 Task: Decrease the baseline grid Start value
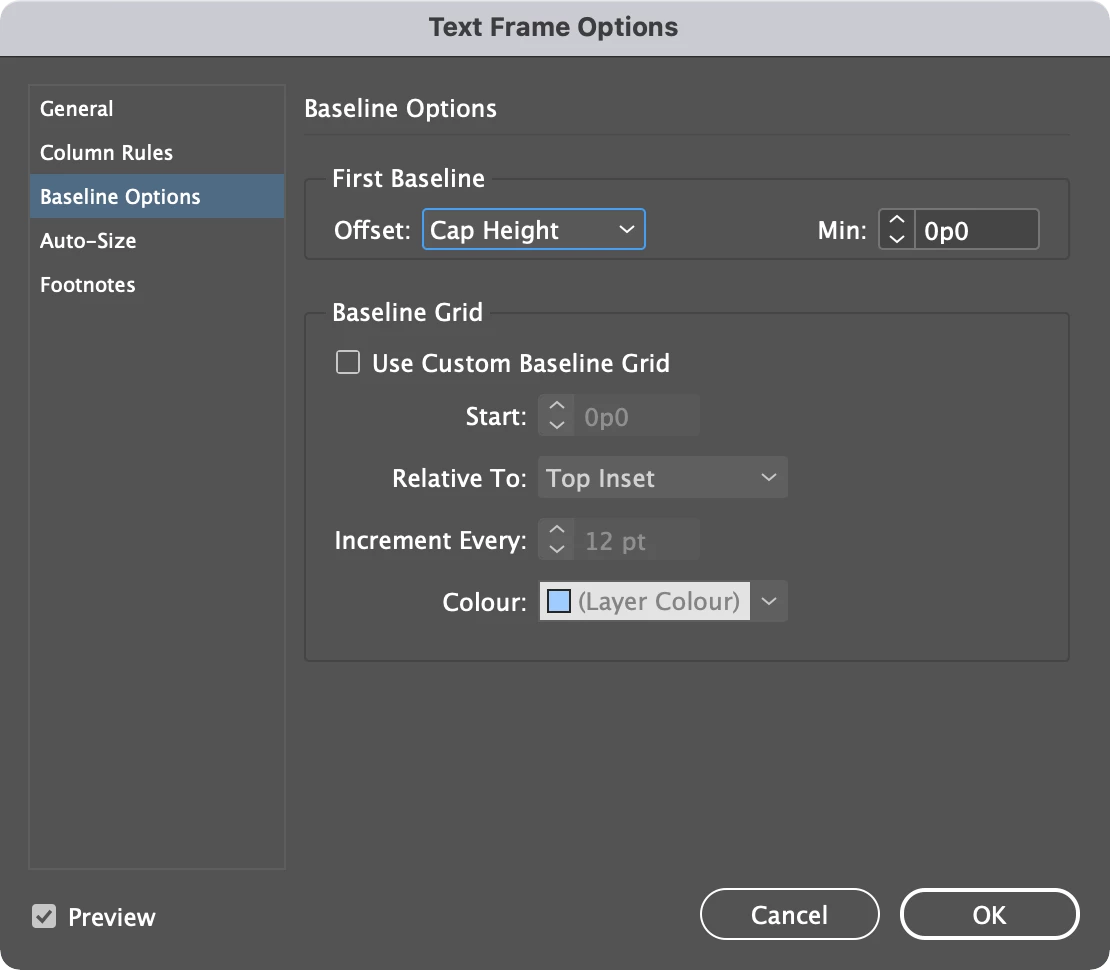click(x=557, y=425)
